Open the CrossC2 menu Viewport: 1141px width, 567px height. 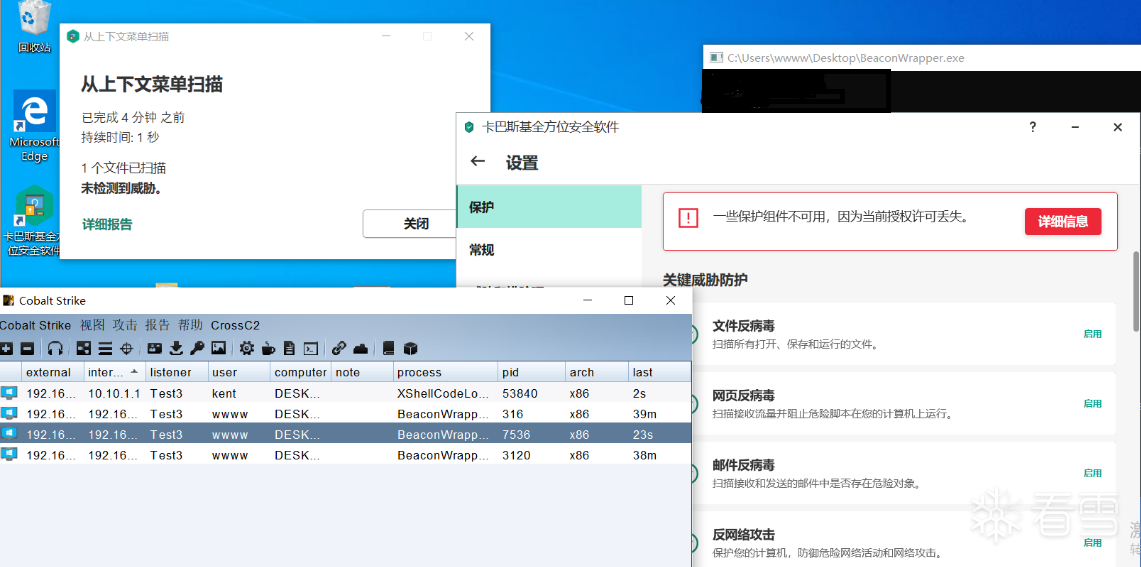click(235, 325)
